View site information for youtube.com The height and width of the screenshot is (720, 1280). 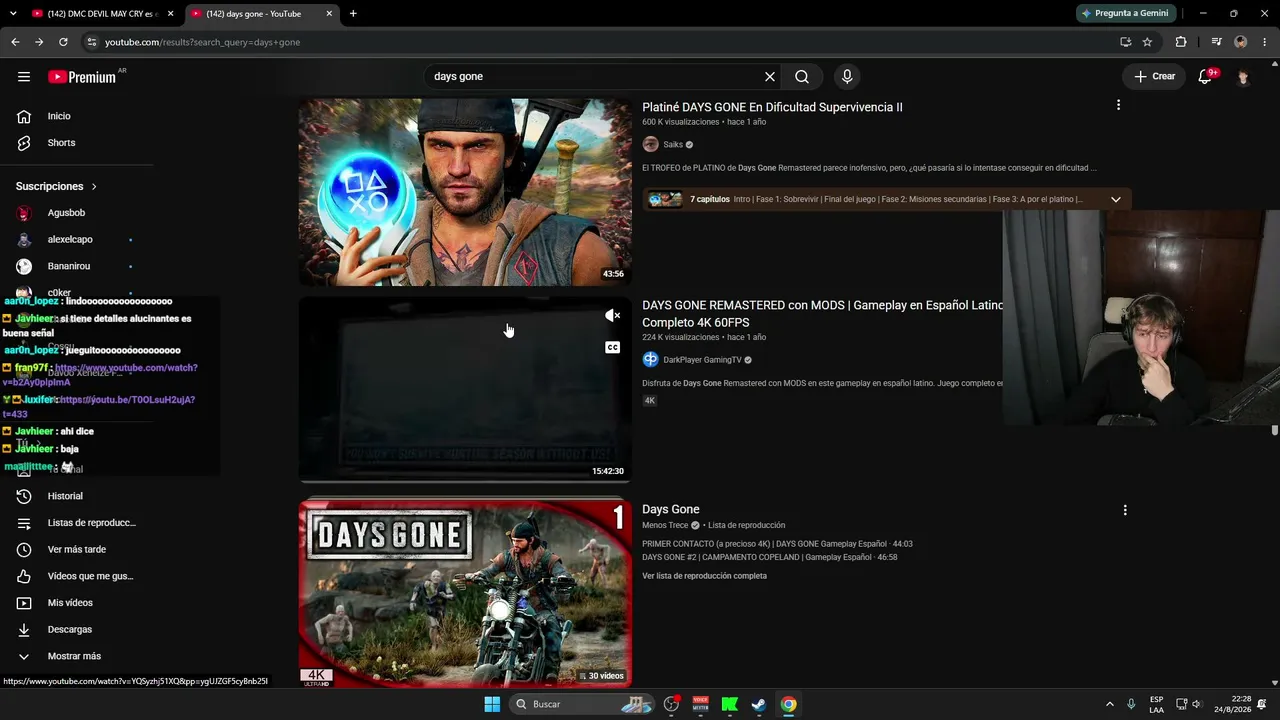click(x=91, y=42)
